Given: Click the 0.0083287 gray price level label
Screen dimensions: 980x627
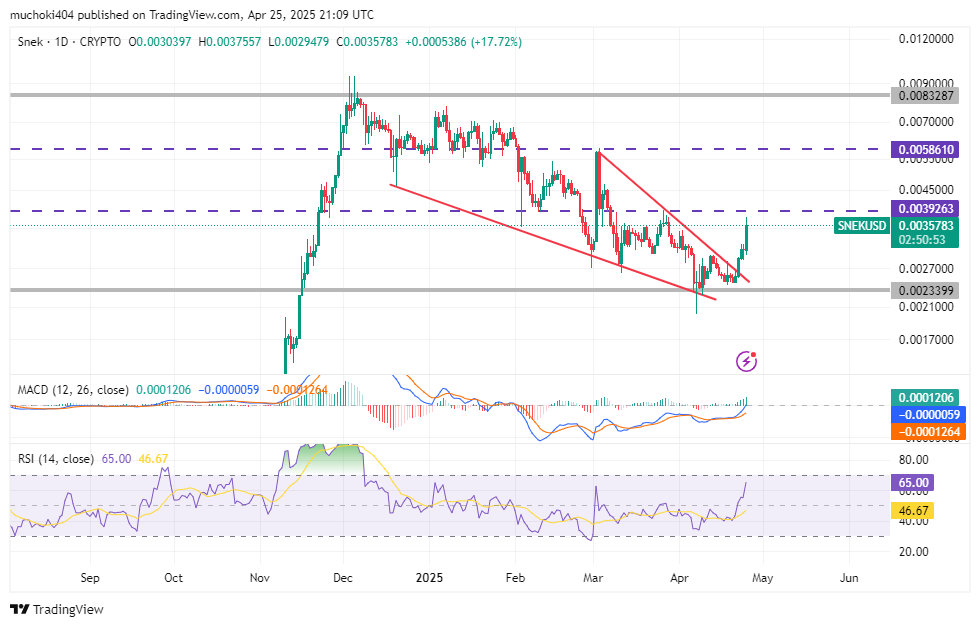Looking at the screenshot, I should coord(927,96).
